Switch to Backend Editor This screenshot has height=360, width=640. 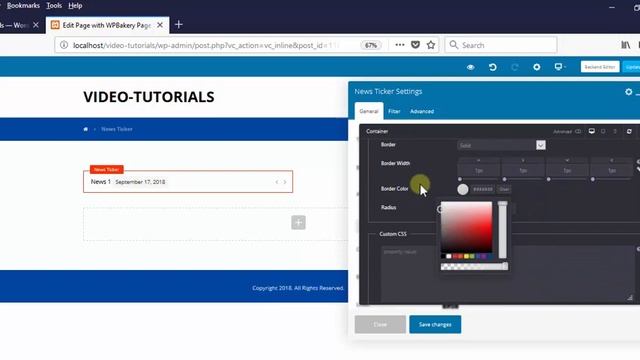pyautogui.click(x=600, y=67)
